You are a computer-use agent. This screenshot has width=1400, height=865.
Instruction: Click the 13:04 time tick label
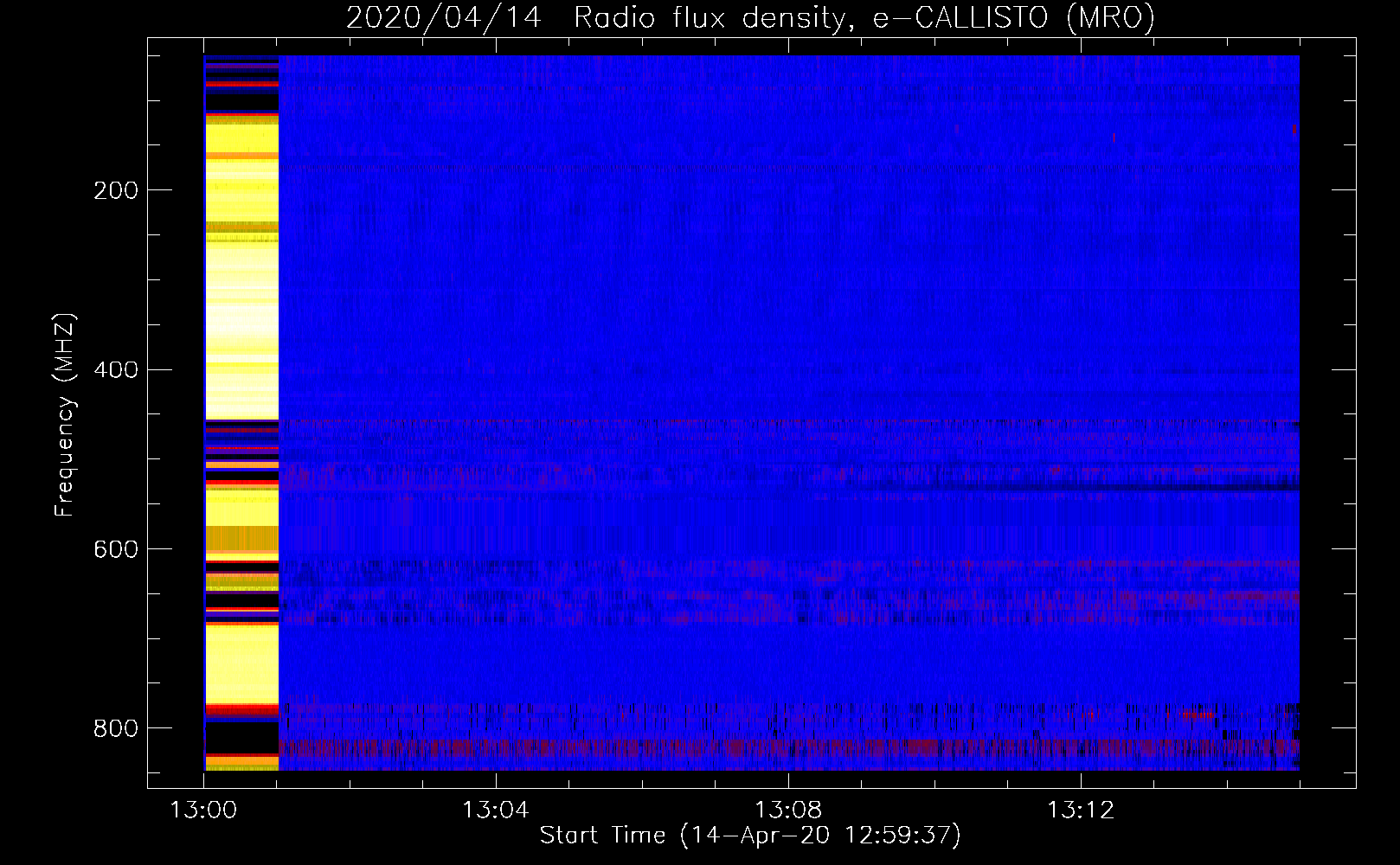pyautogui.click(x=495, y=811)
